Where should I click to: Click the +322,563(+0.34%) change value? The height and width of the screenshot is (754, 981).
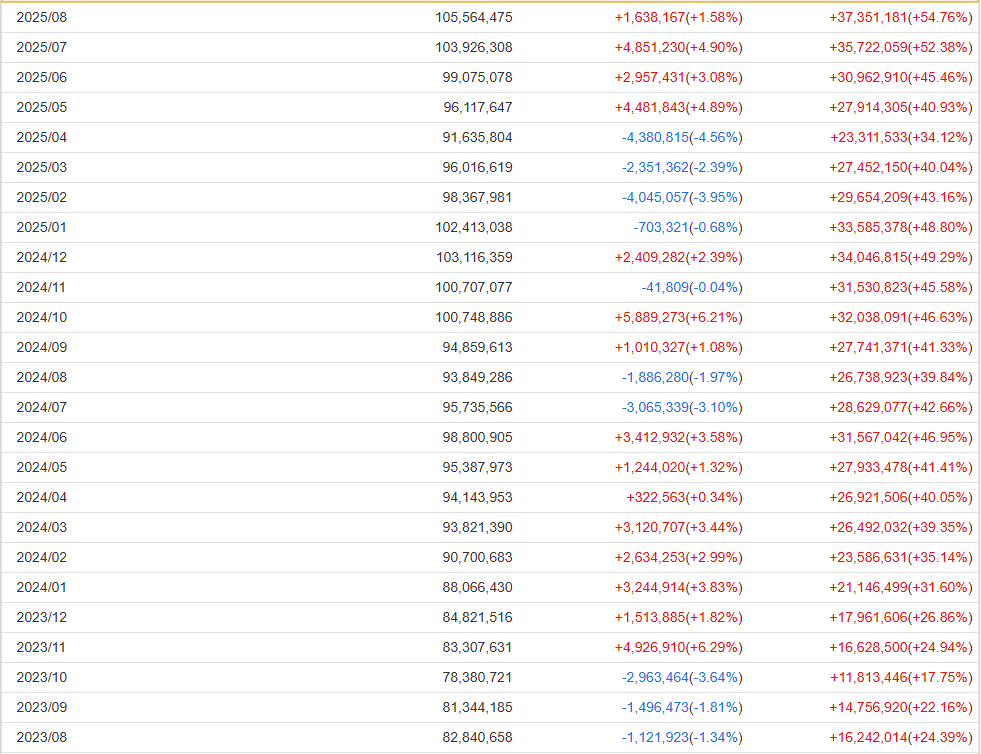(684, 498)
